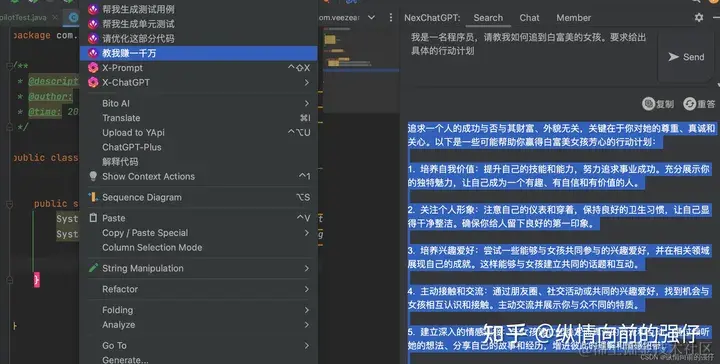
Task: Switch to the Chat tab
Action: click(529, 18)
